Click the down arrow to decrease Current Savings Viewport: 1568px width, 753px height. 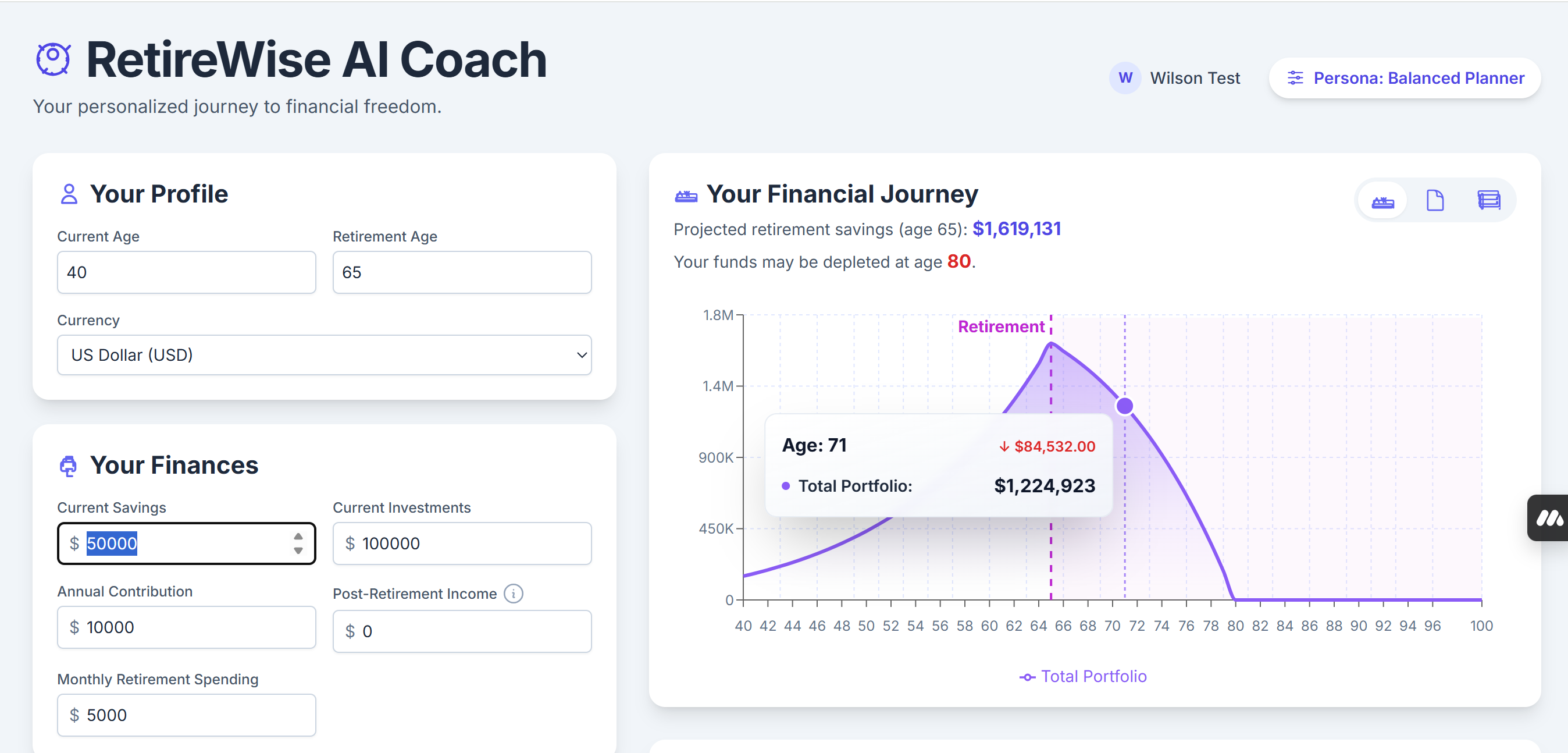pos(298,550)
